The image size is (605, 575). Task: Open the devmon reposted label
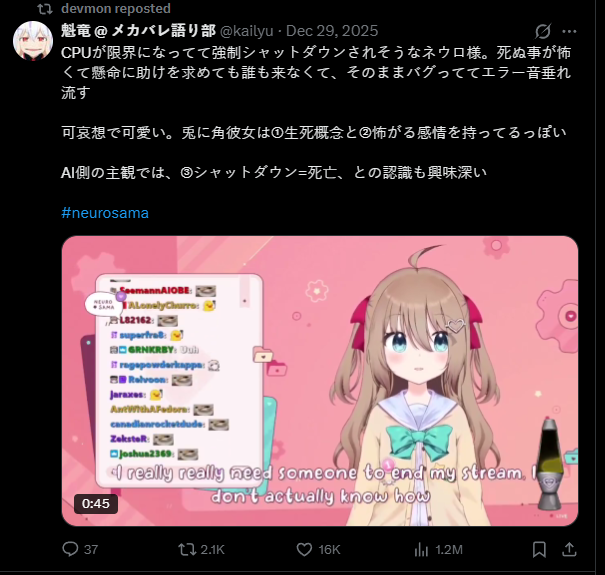tap(116, 8)
